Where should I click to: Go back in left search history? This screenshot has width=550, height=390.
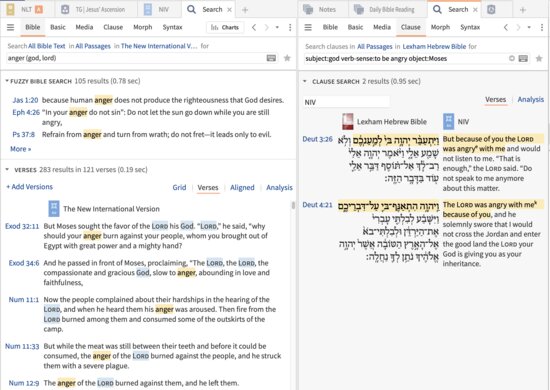point(254,27)
